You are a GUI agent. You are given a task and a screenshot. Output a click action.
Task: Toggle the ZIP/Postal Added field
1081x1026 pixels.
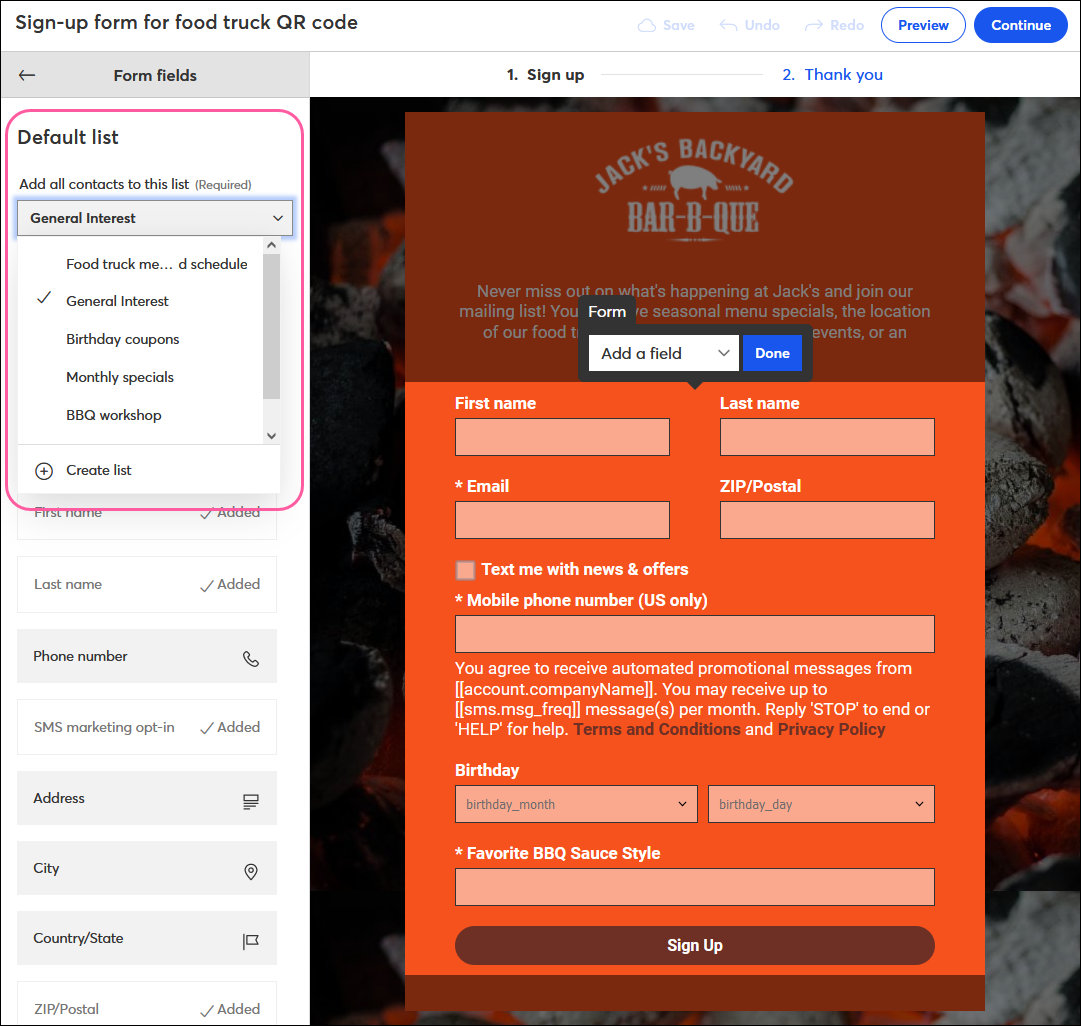click(147, 1005)
